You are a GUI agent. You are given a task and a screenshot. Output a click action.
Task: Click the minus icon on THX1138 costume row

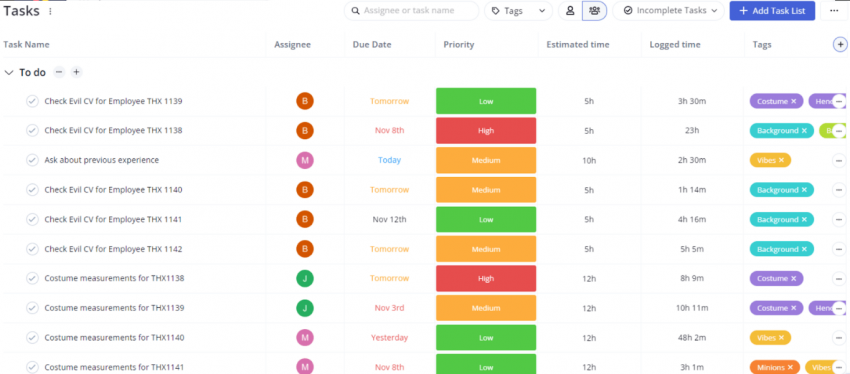(x=839, y=279)
